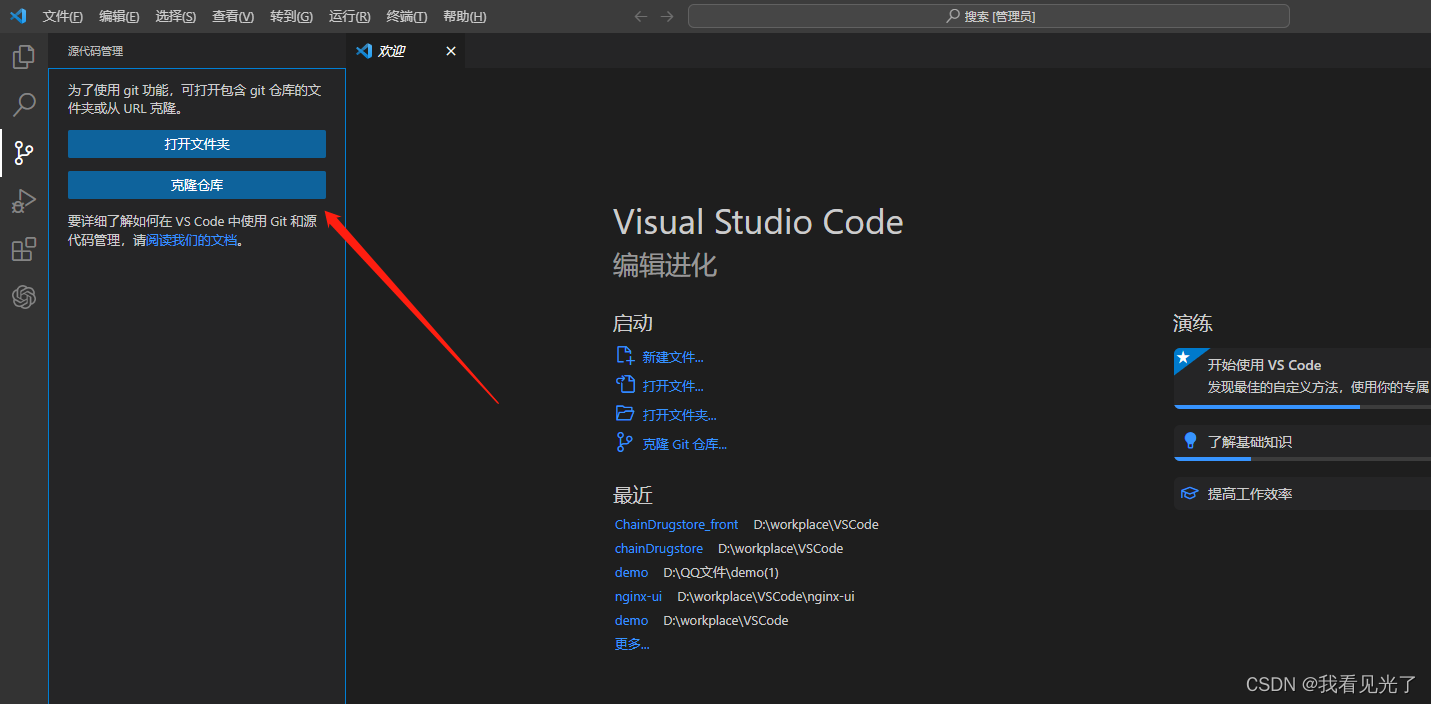This screenshot has width=1431, height=704.
Task: Click the 源代码管理 panel title
Action: coord(96,51)
